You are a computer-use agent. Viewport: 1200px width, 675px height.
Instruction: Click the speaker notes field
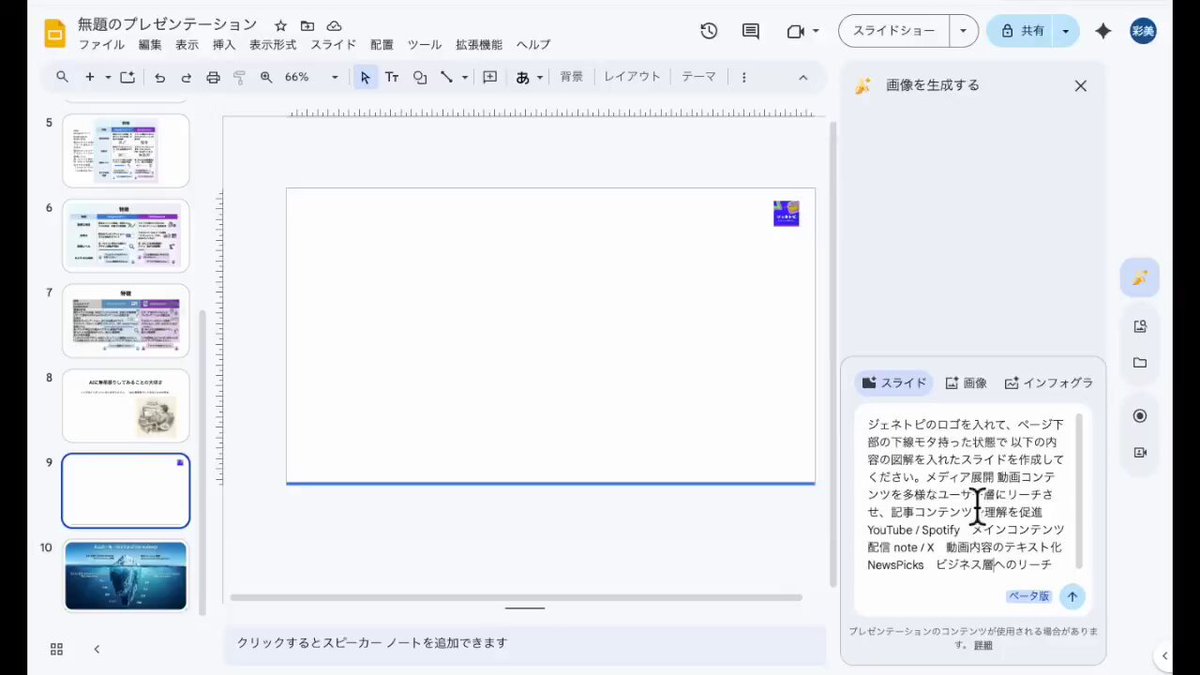coord(524,643)
